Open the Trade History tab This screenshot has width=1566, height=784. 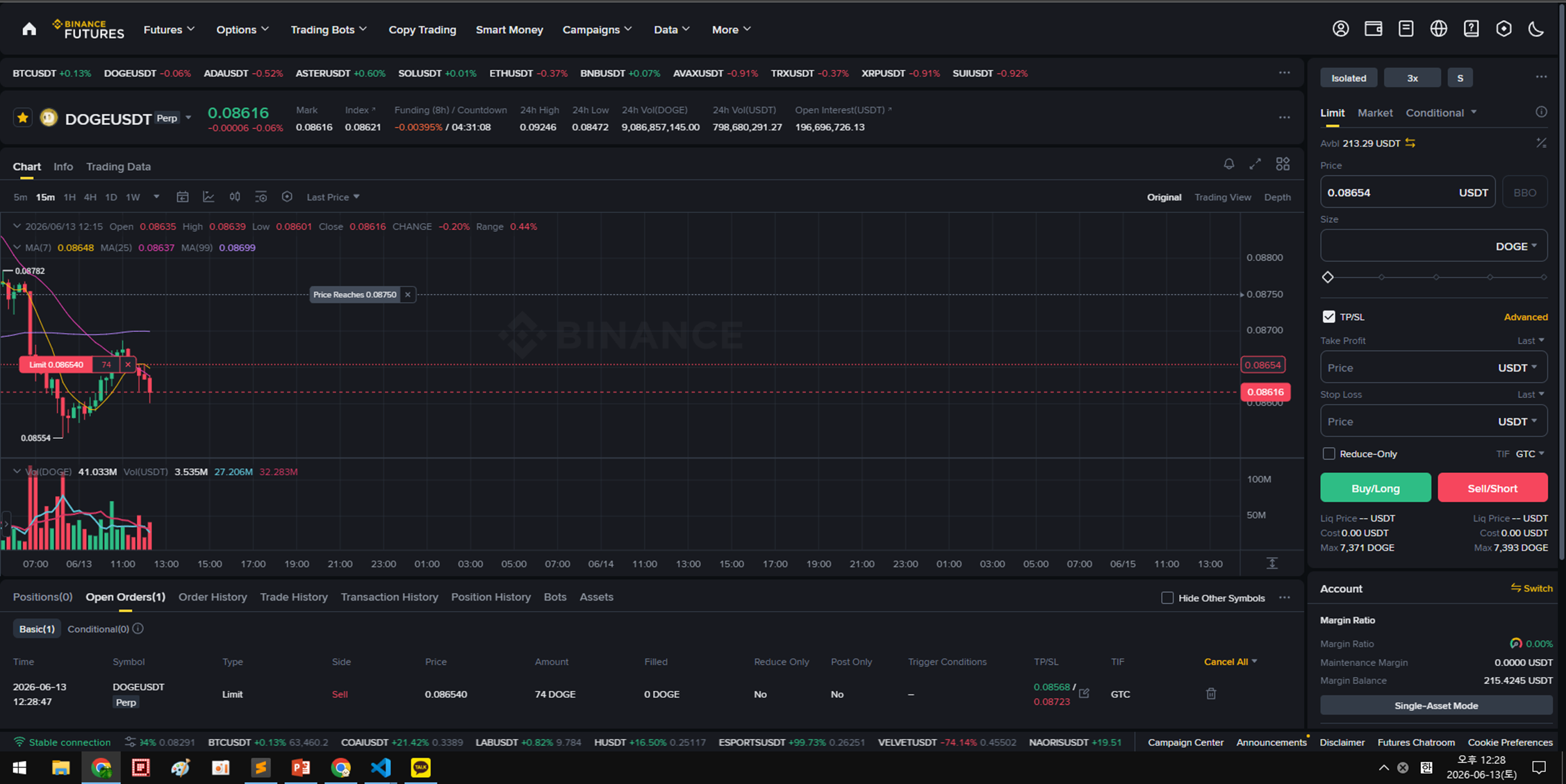tap(293, 597)
